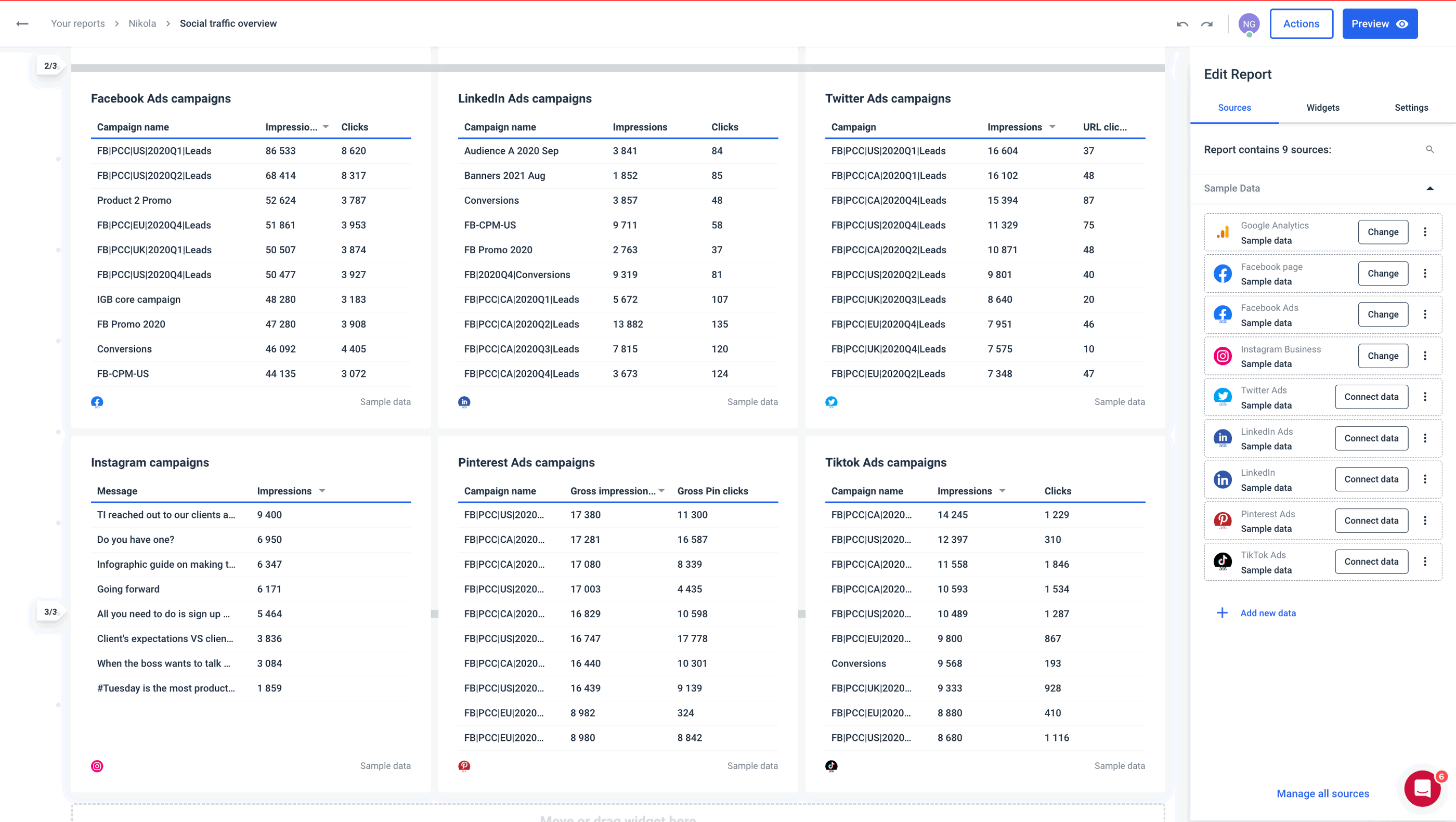1456x822 pixels.
Task: Open the Gross impressions dropdown in Pinterest table
Action: click(x=661, y=490)
